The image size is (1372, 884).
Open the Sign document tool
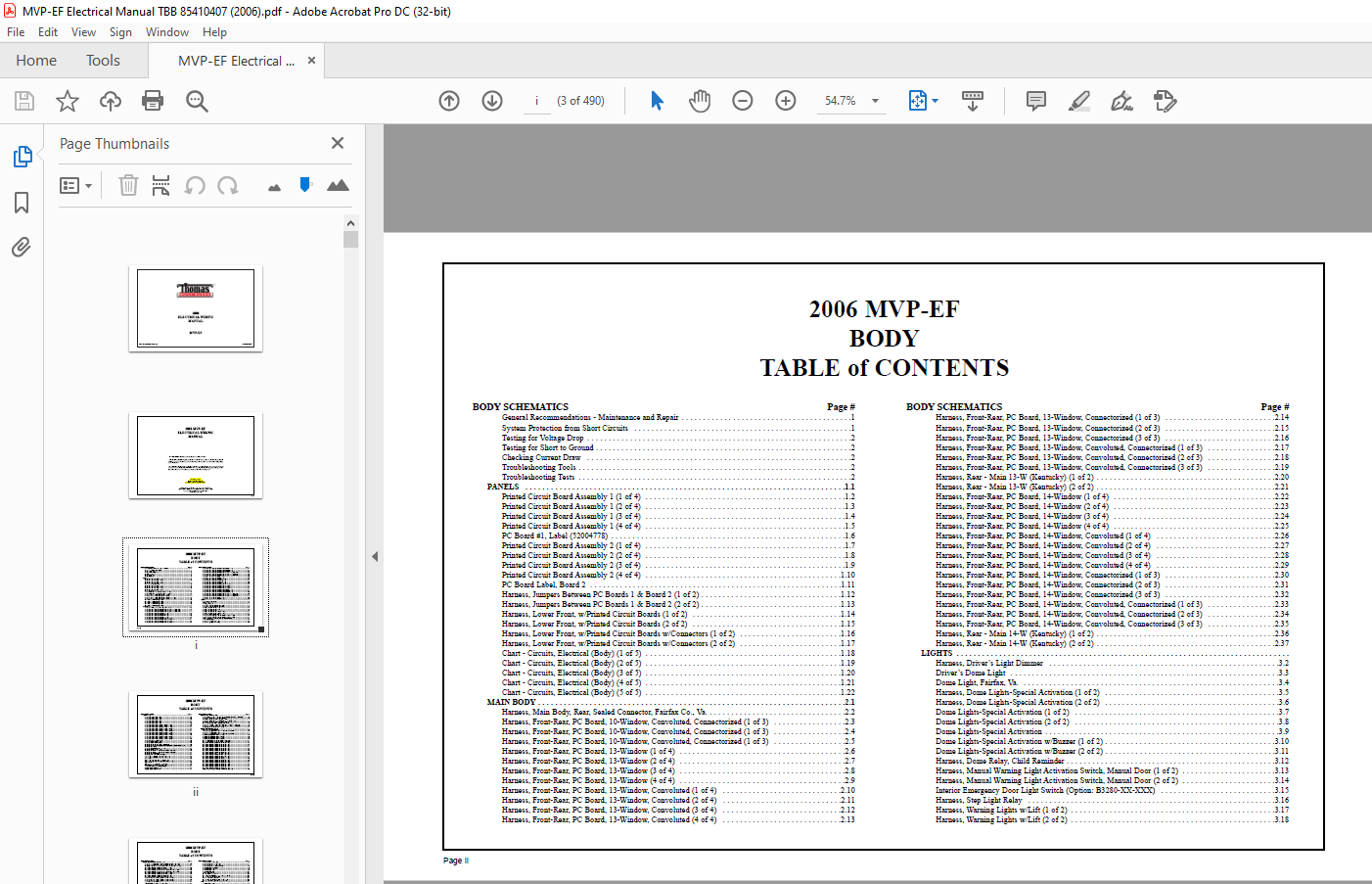pyautogui.click(x=1121, y=101)
